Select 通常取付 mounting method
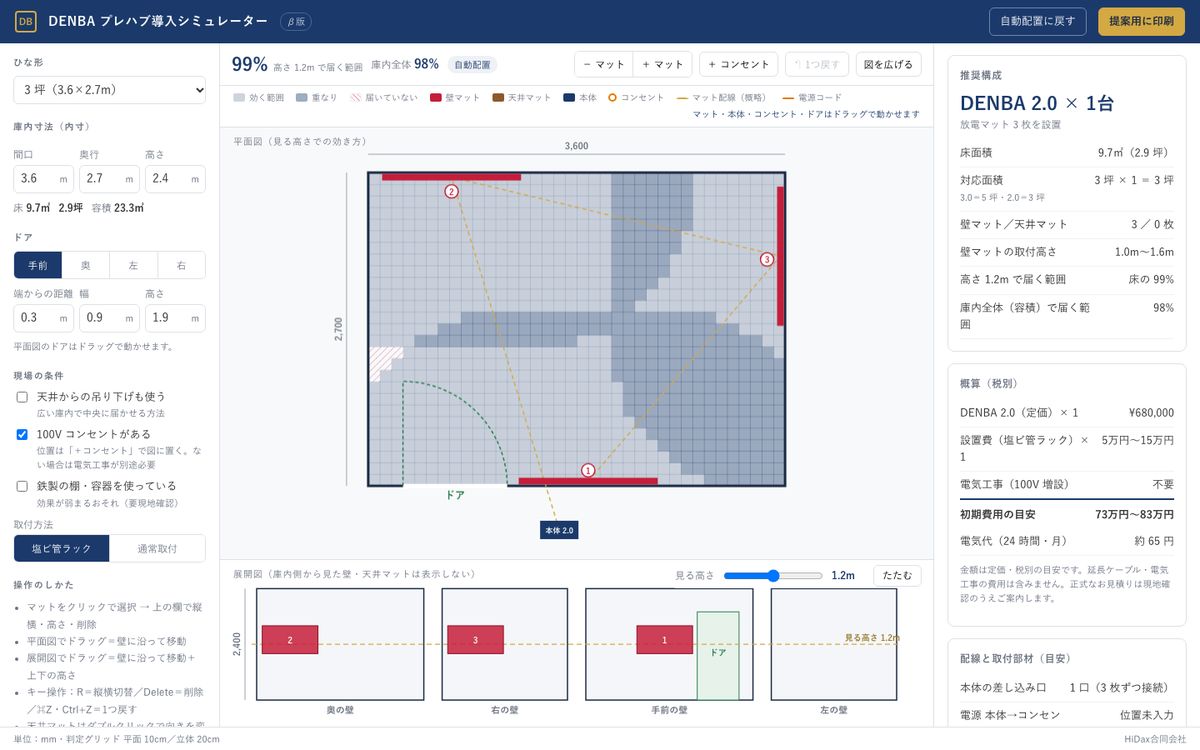The image size is (1200, 750). pos(157,548)
